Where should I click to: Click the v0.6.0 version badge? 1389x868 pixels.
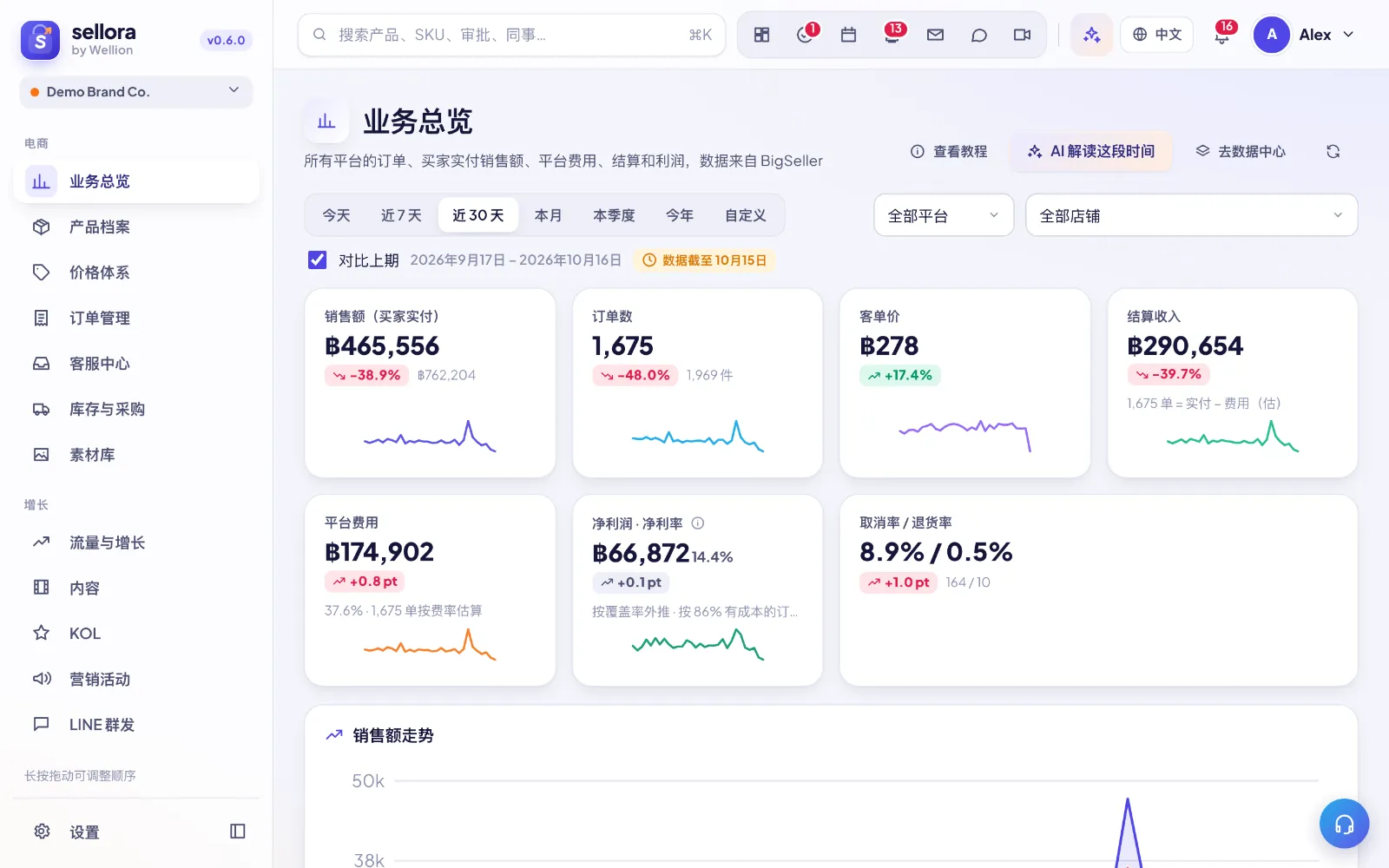(226, 40)
